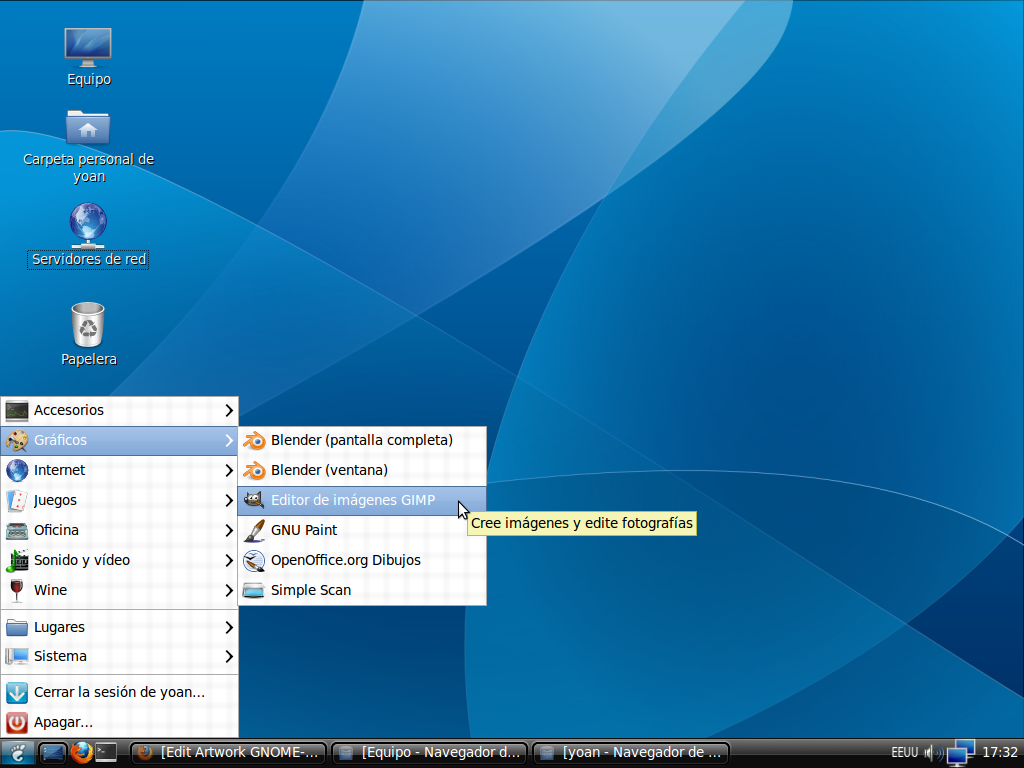Open the Sonido y vídeo submenu
The image size is (1024, 768).
click(x=120, y=560)
